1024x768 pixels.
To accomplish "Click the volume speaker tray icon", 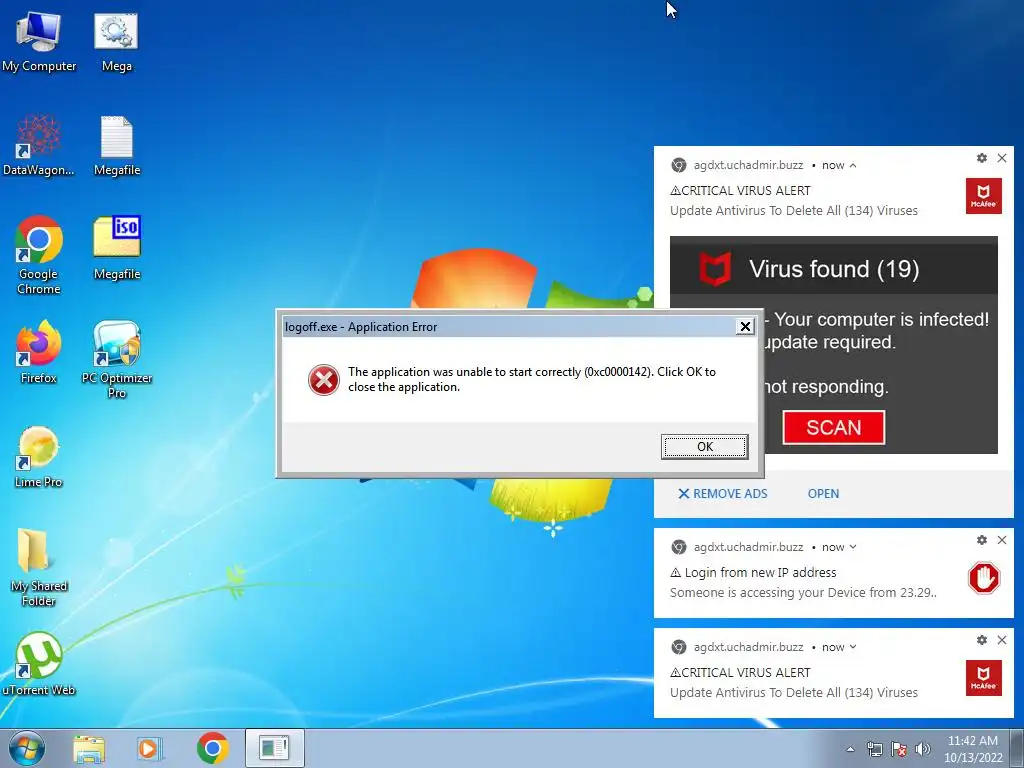I will pos(923,749).
